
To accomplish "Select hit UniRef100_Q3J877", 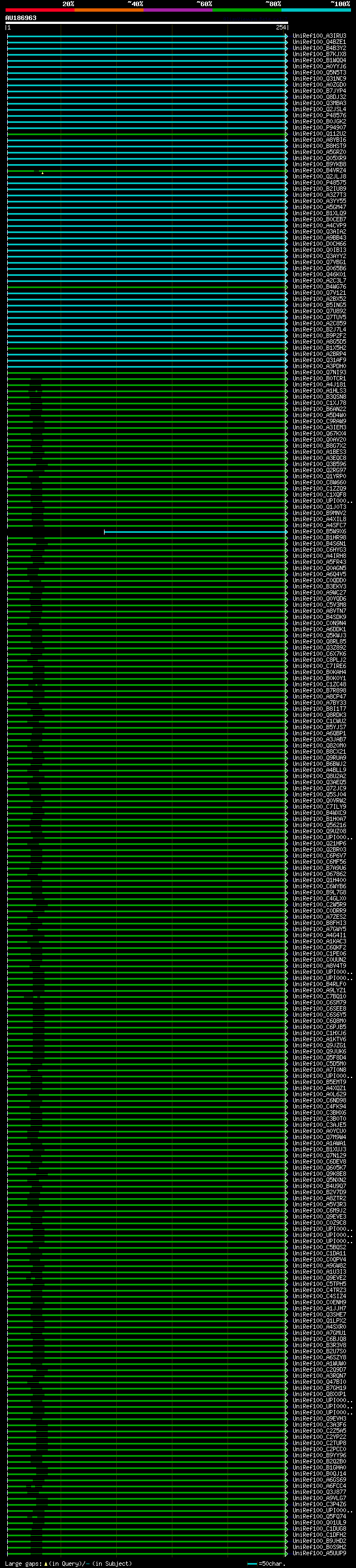I will tap(319, 1493).
